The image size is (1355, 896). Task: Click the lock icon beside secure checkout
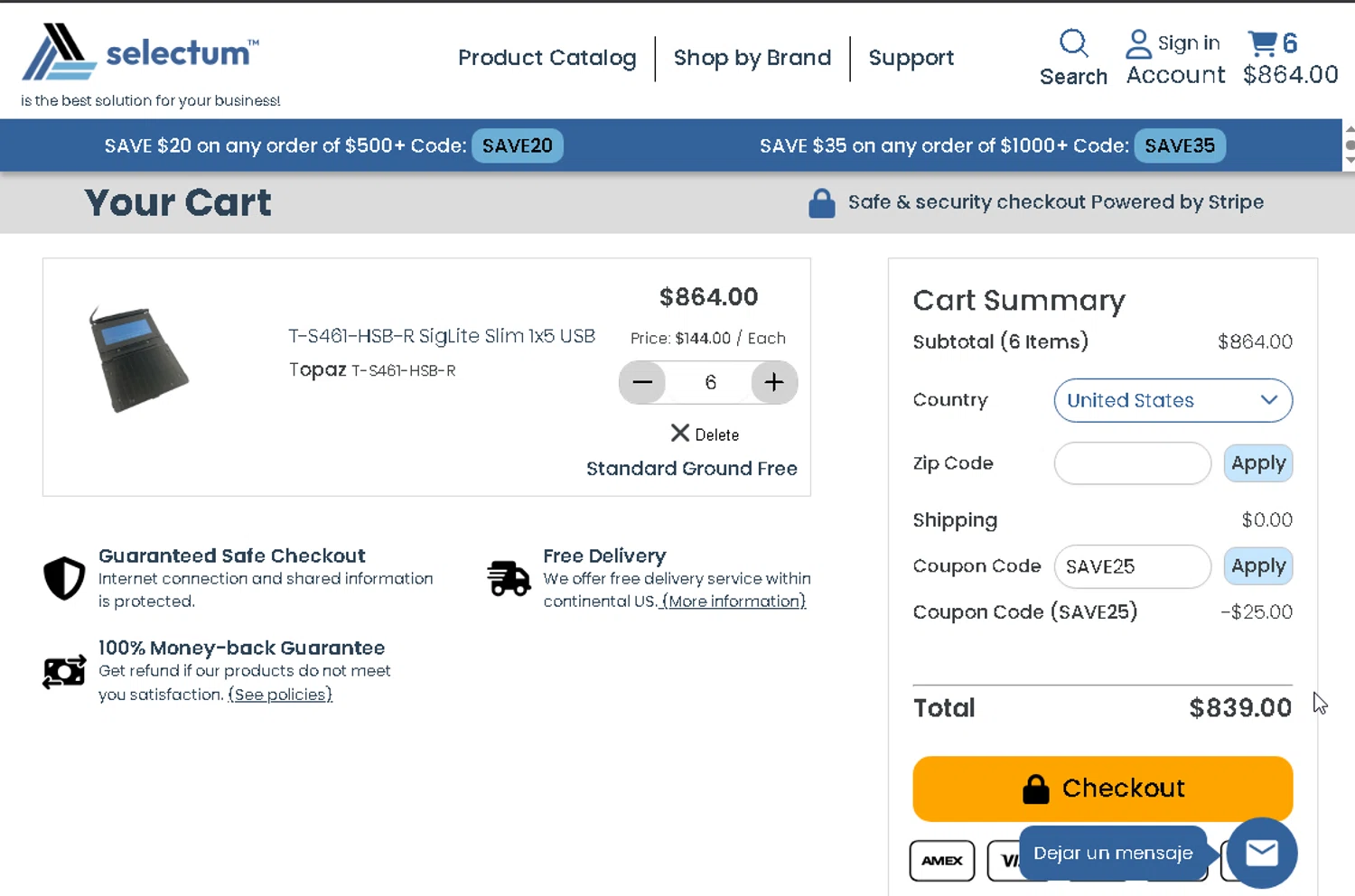[x=821, y=203]
